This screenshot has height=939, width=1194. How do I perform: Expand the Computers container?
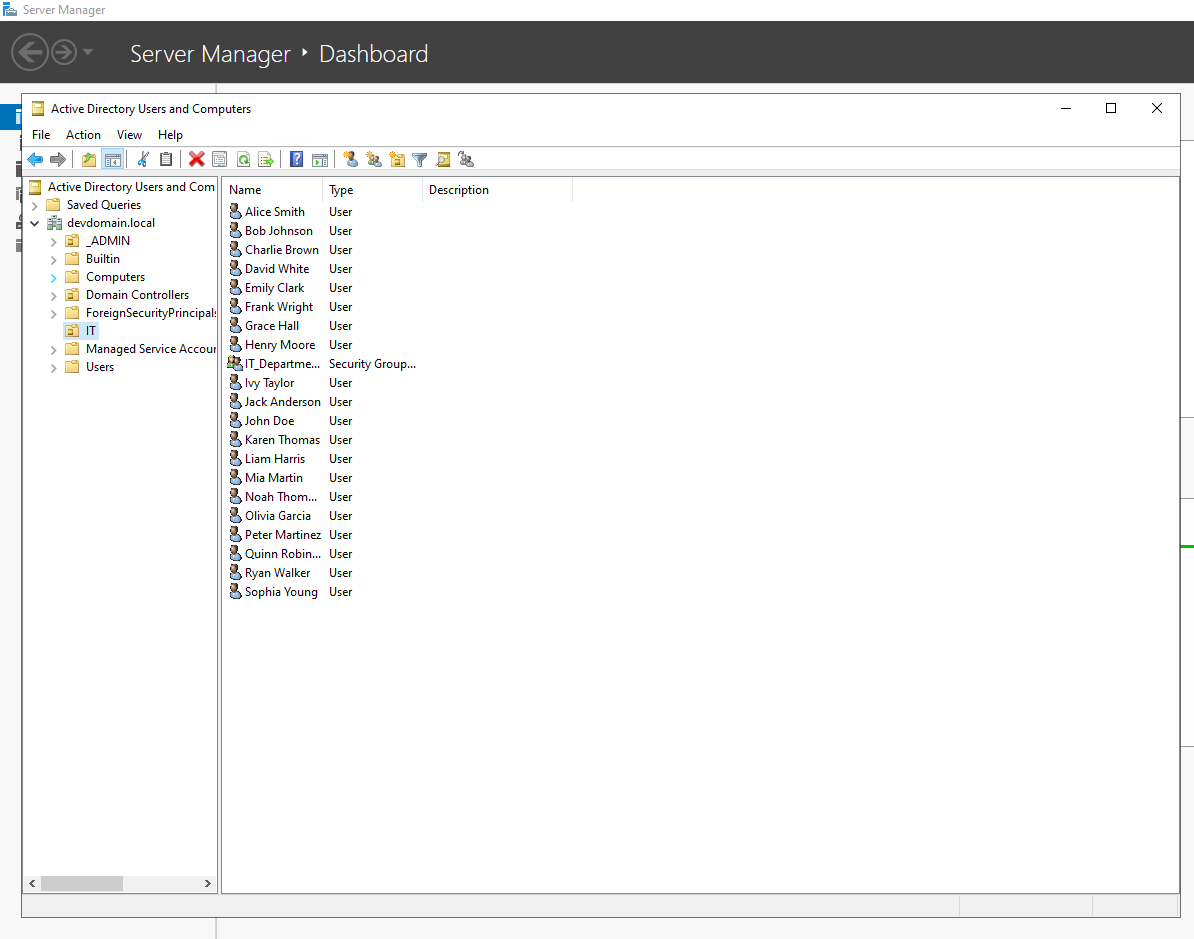pyautogui.click(x=53, y=278)
